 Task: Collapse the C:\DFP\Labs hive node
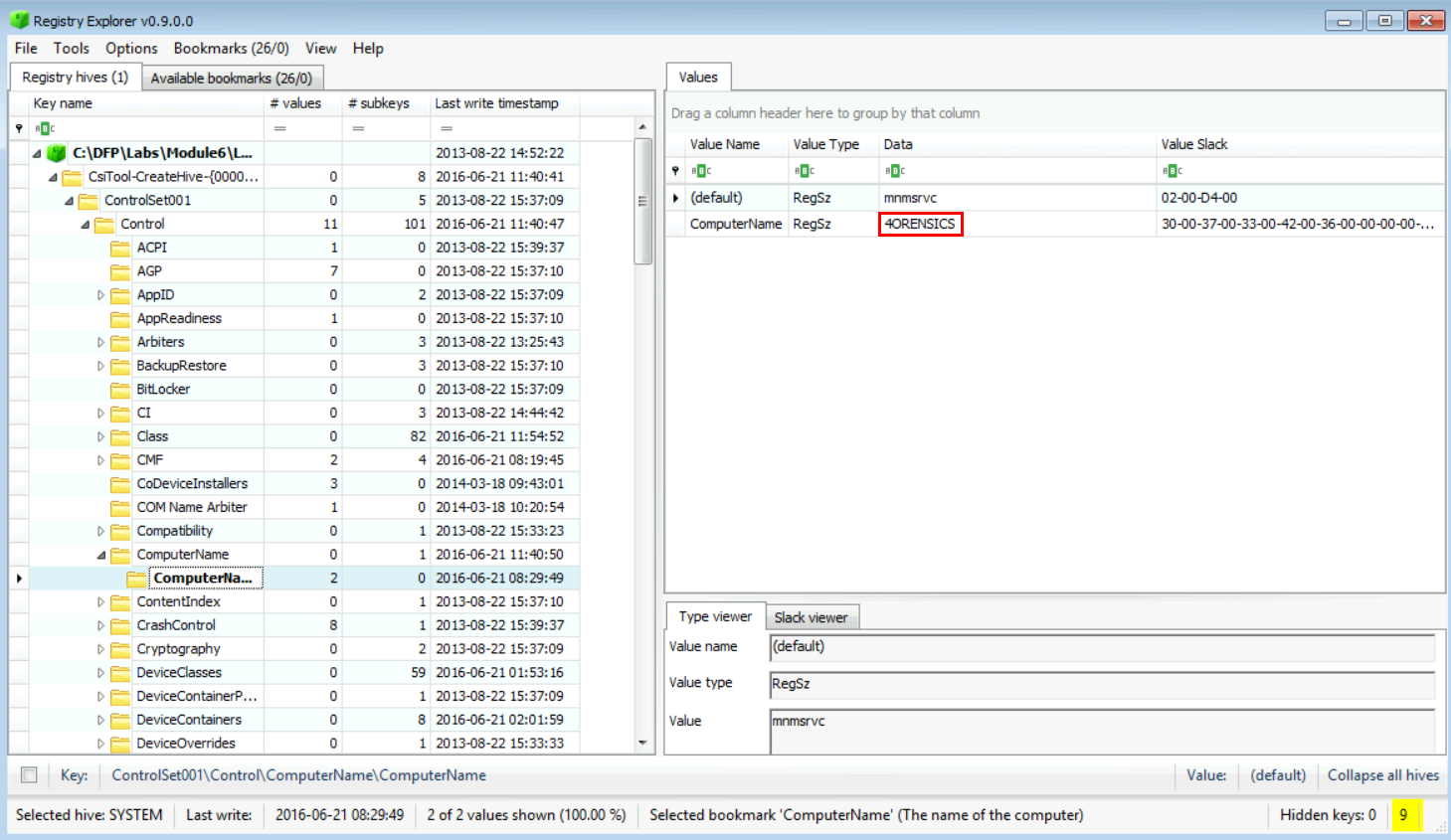click(37, 153)
